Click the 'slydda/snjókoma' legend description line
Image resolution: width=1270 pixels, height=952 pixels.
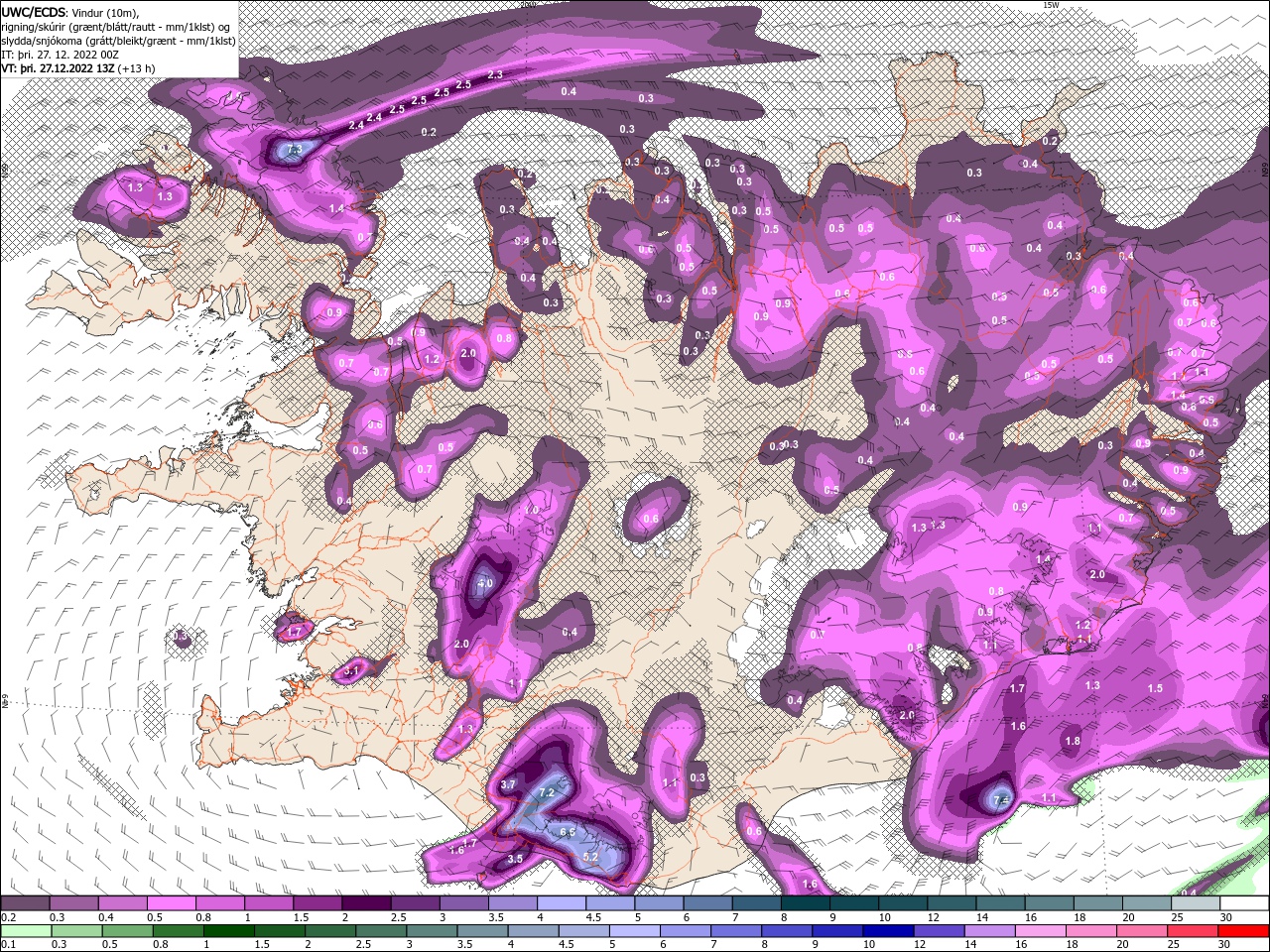[119, 40]
